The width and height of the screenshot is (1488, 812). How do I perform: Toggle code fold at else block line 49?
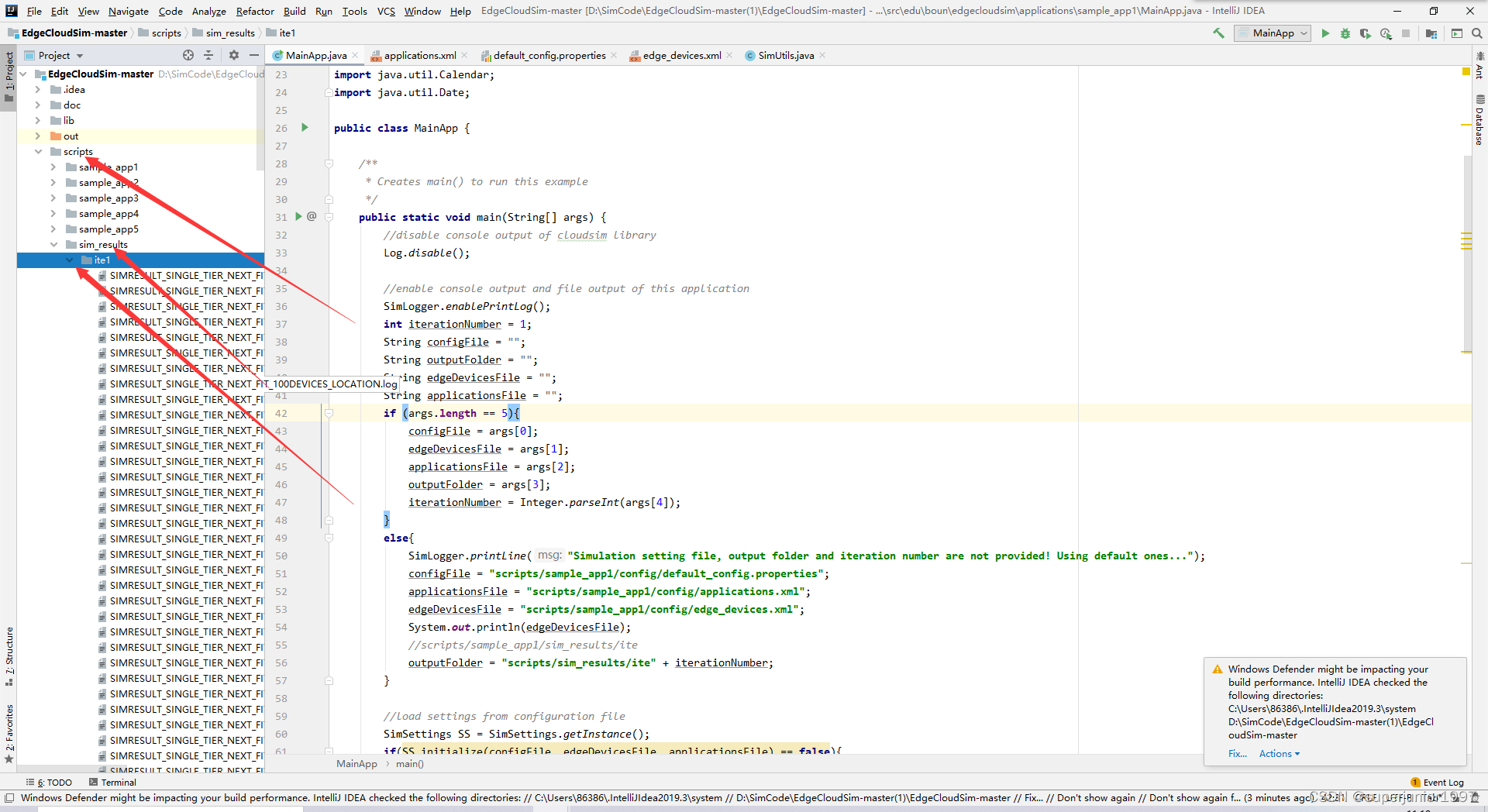[329, 538]
